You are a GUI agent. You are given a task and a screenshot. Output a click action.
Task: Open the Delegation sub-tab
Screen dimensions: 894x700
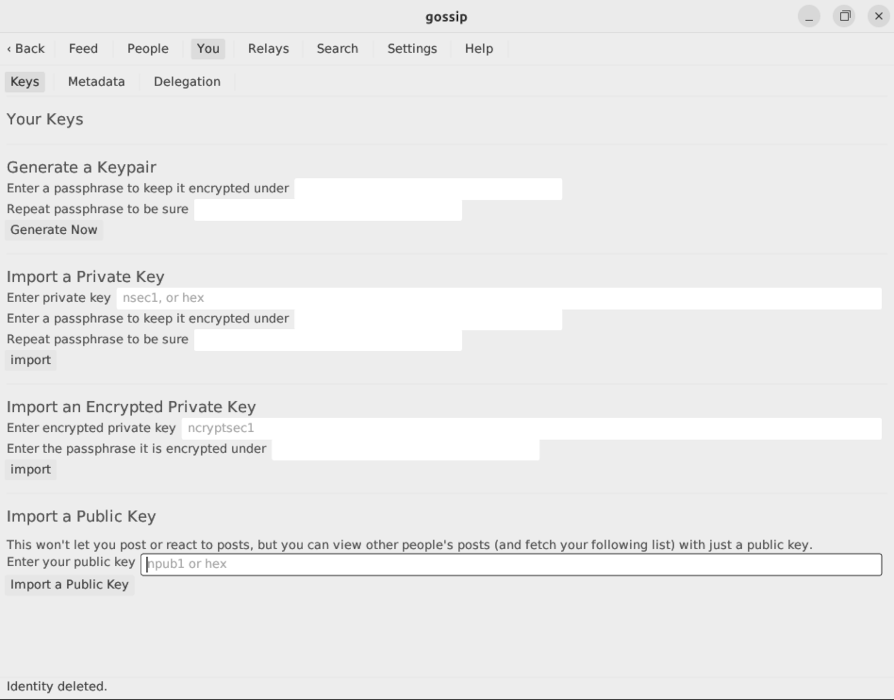(186, 81)
